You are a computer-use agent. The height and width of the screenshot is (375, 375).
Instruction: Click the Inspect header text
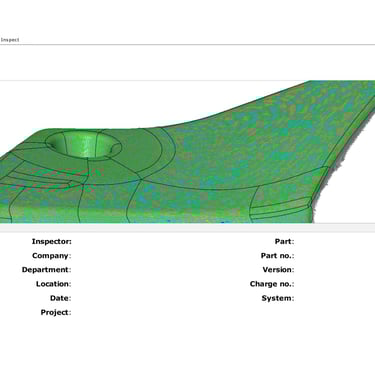click(x=10, y=40)
